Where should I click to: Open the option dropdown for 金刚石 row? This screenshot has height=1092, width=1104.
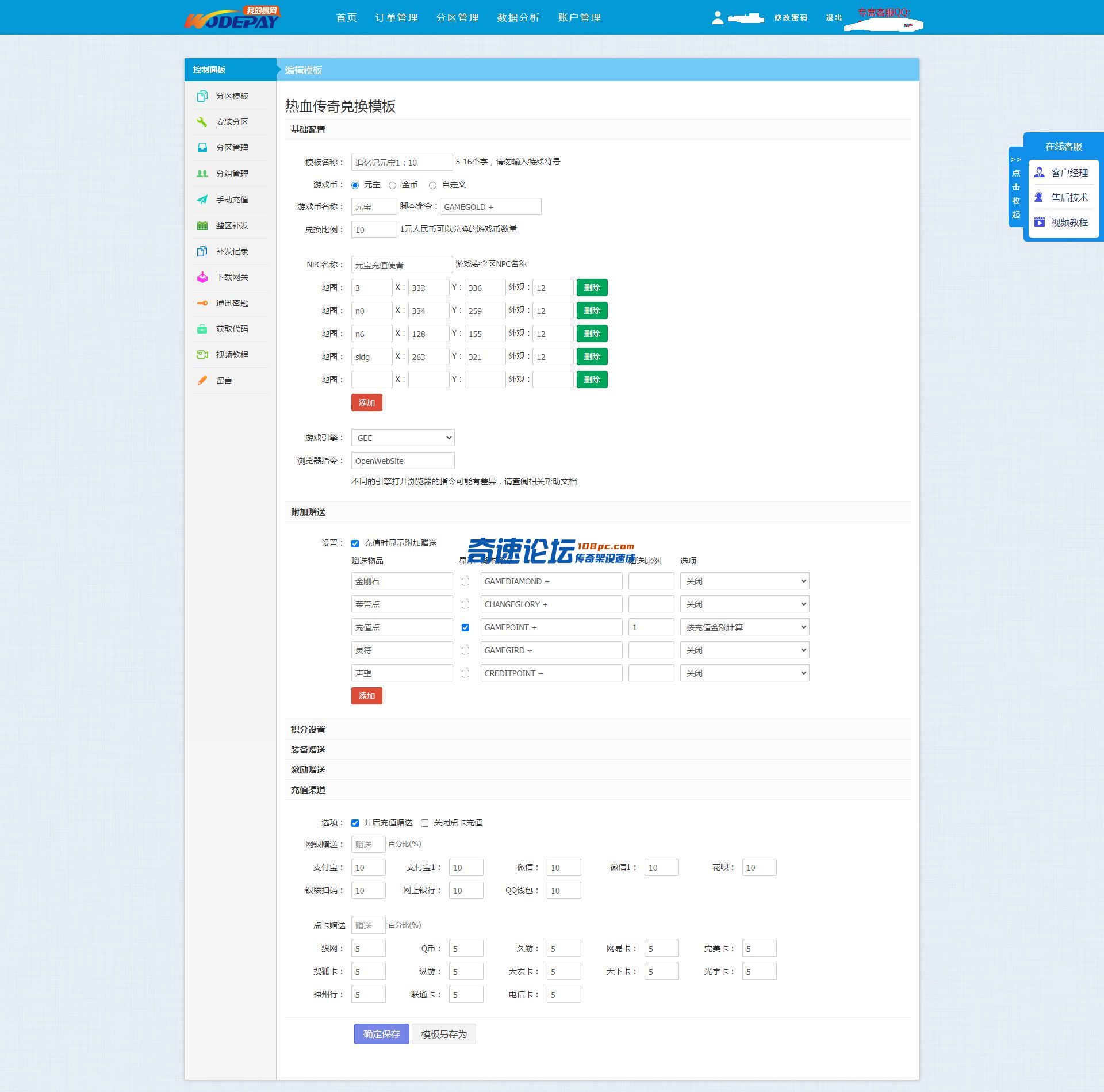(x=745, y=581)
